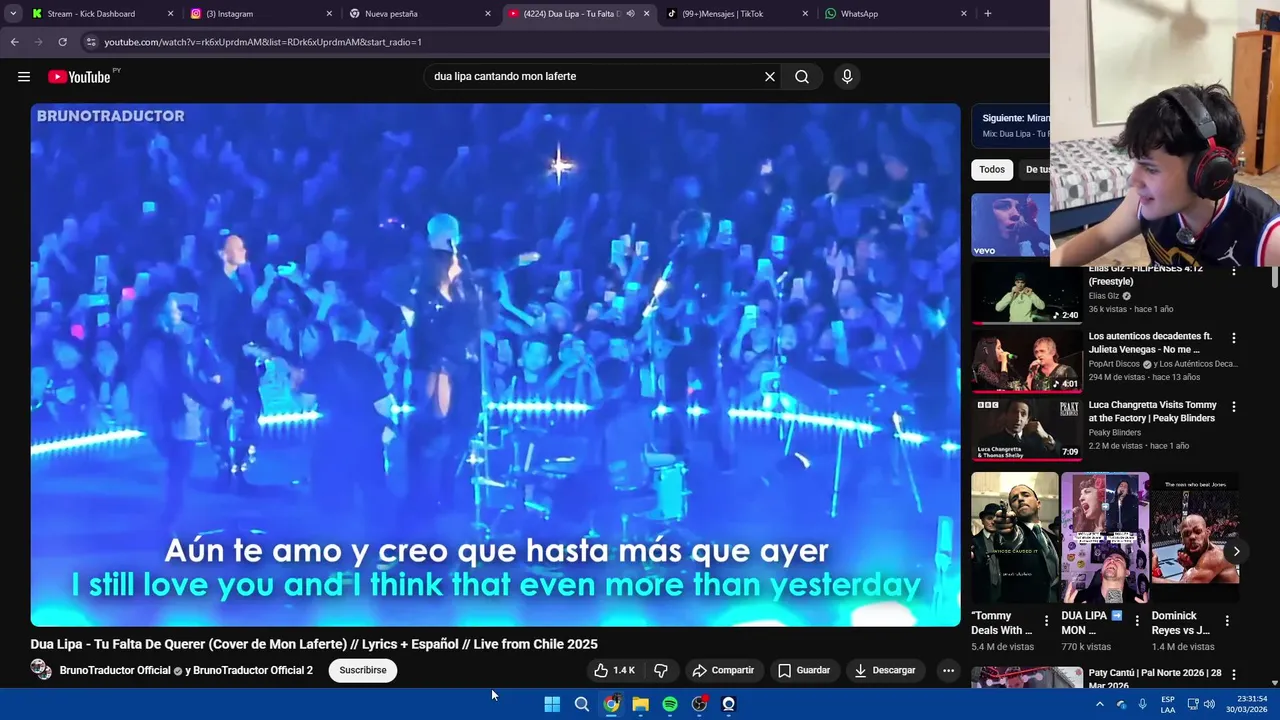This screenshot has height=720, width=1280.
Task: Open a new Chrome tab
Action: [x=987, y=14]
